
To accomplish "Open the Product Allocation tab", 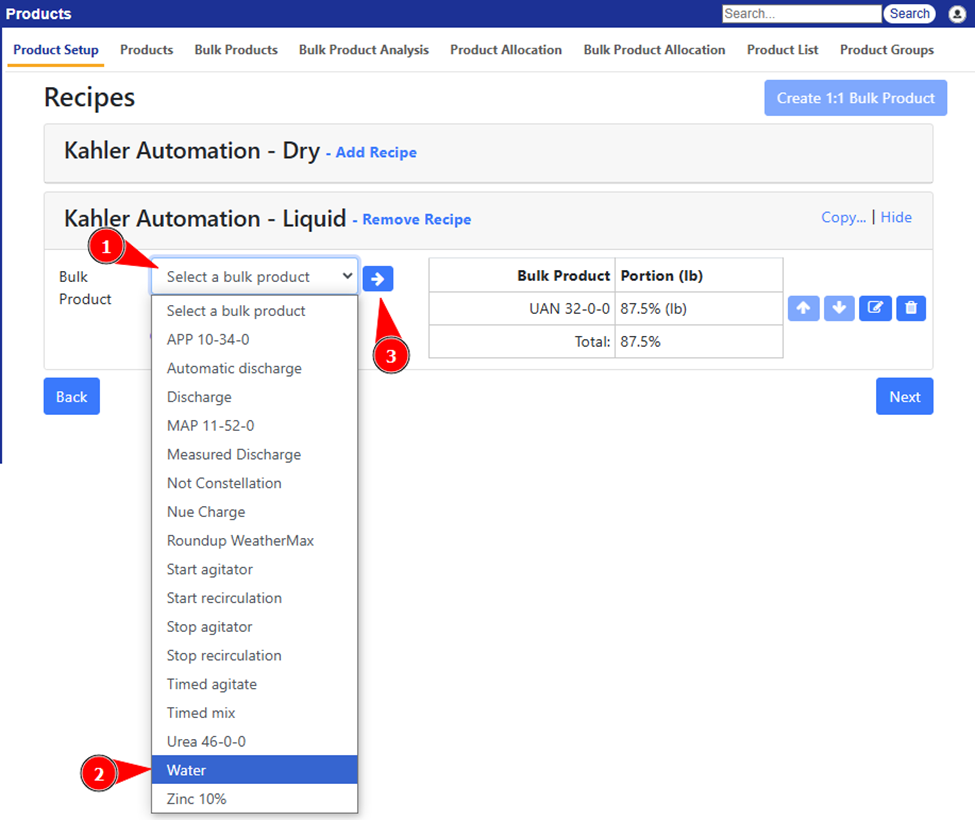I will (x=505, y=49).
